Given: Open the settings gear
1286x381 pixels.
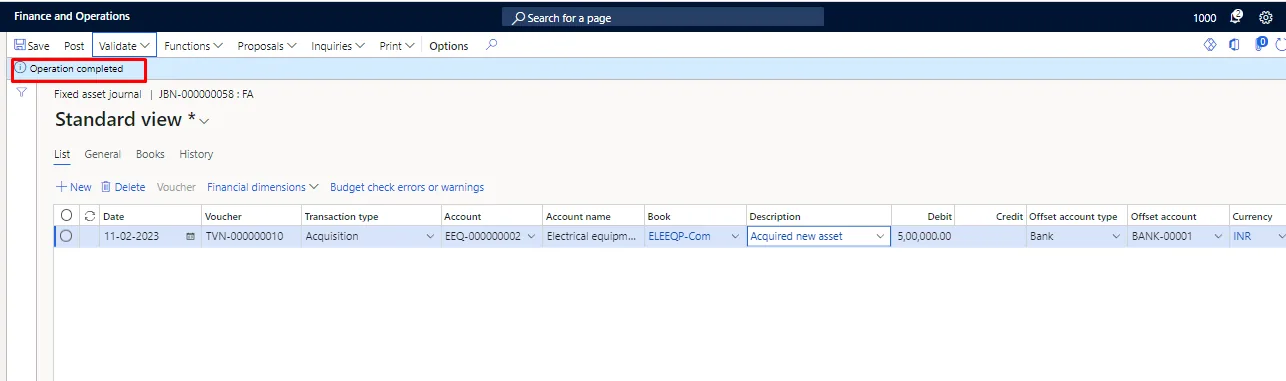Looking at the screenshot, I should [x=1265, y=17].
